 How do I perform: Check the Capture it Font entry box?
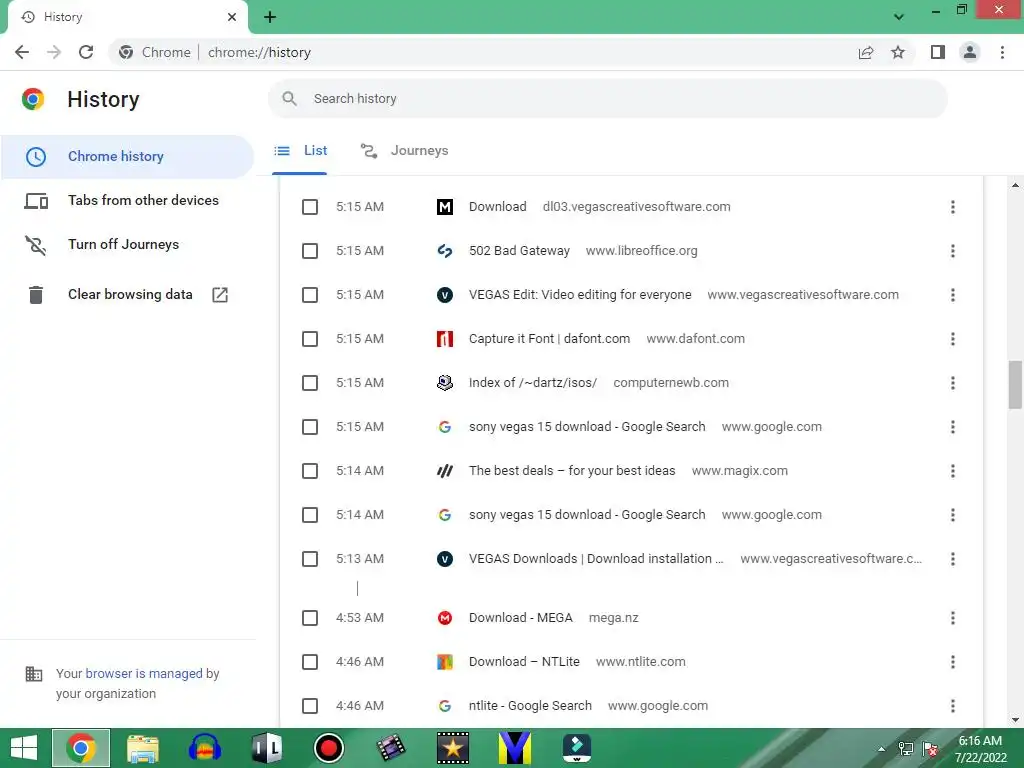tap(310, 339)
